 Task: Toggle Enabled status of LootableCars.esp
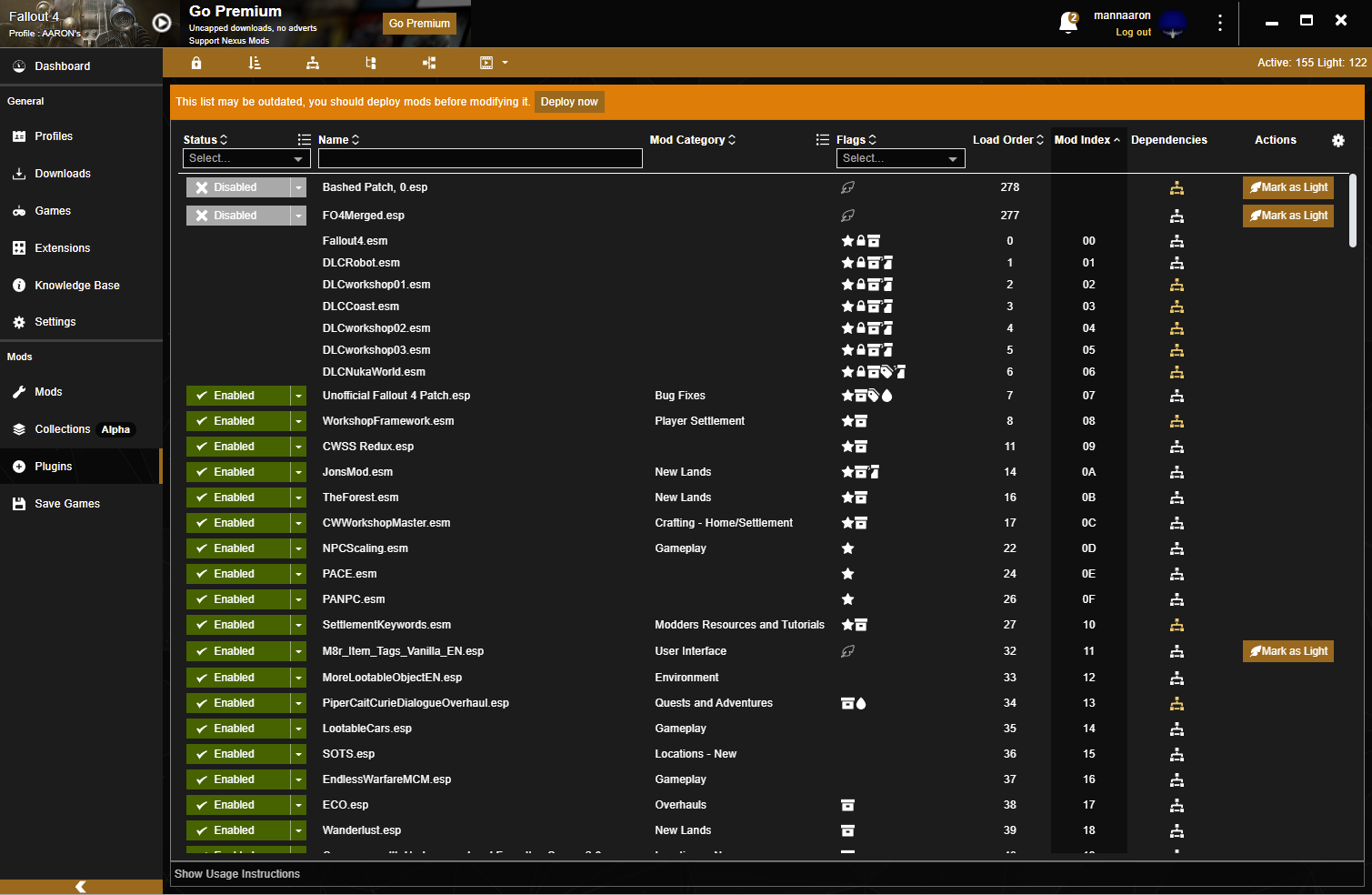point(238,729)
